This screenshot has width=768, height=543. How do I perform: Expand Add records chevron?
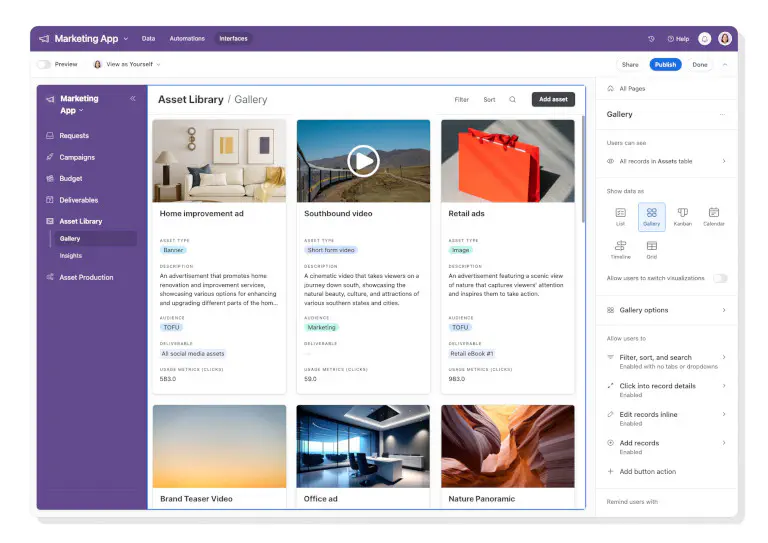pyautogui.click(x=724, y=443)
